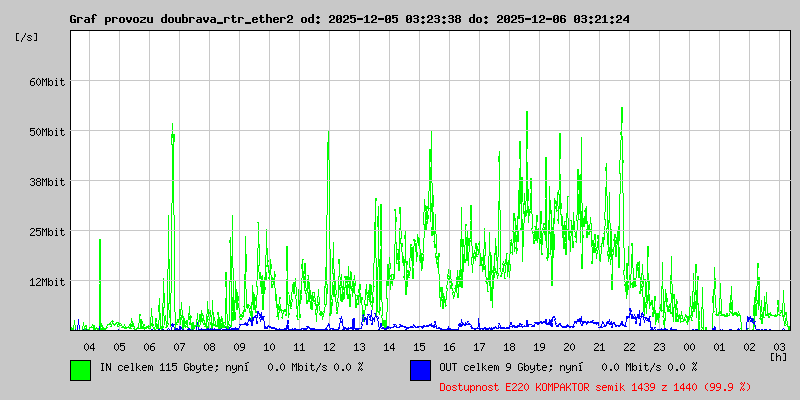Viewport: 800px width, 400px height.
Task: Select the 07 hour mark on time axis
Action: [179, 346]
